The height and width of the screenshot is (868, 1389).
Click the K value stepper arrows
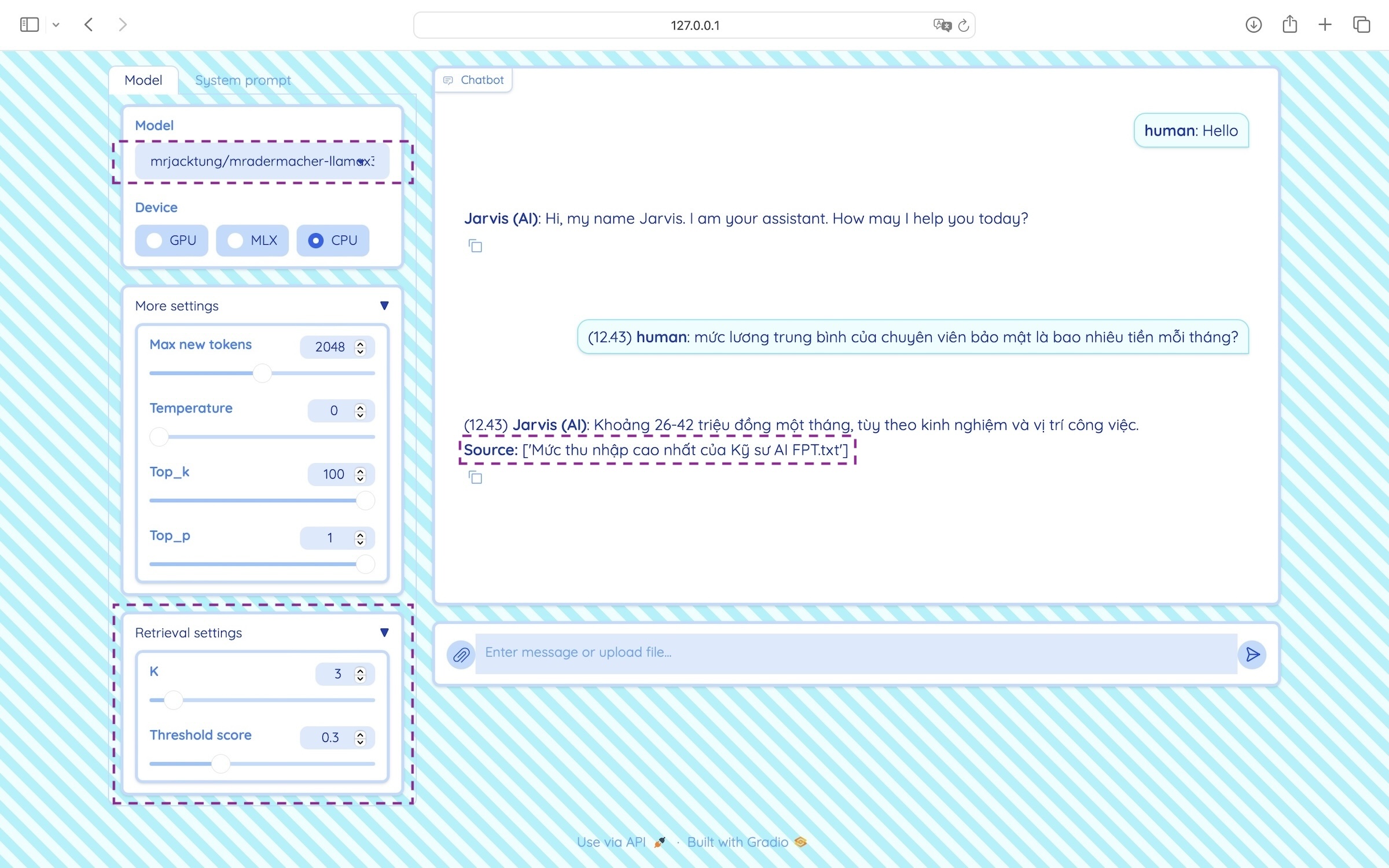click(x=361, y=674)
